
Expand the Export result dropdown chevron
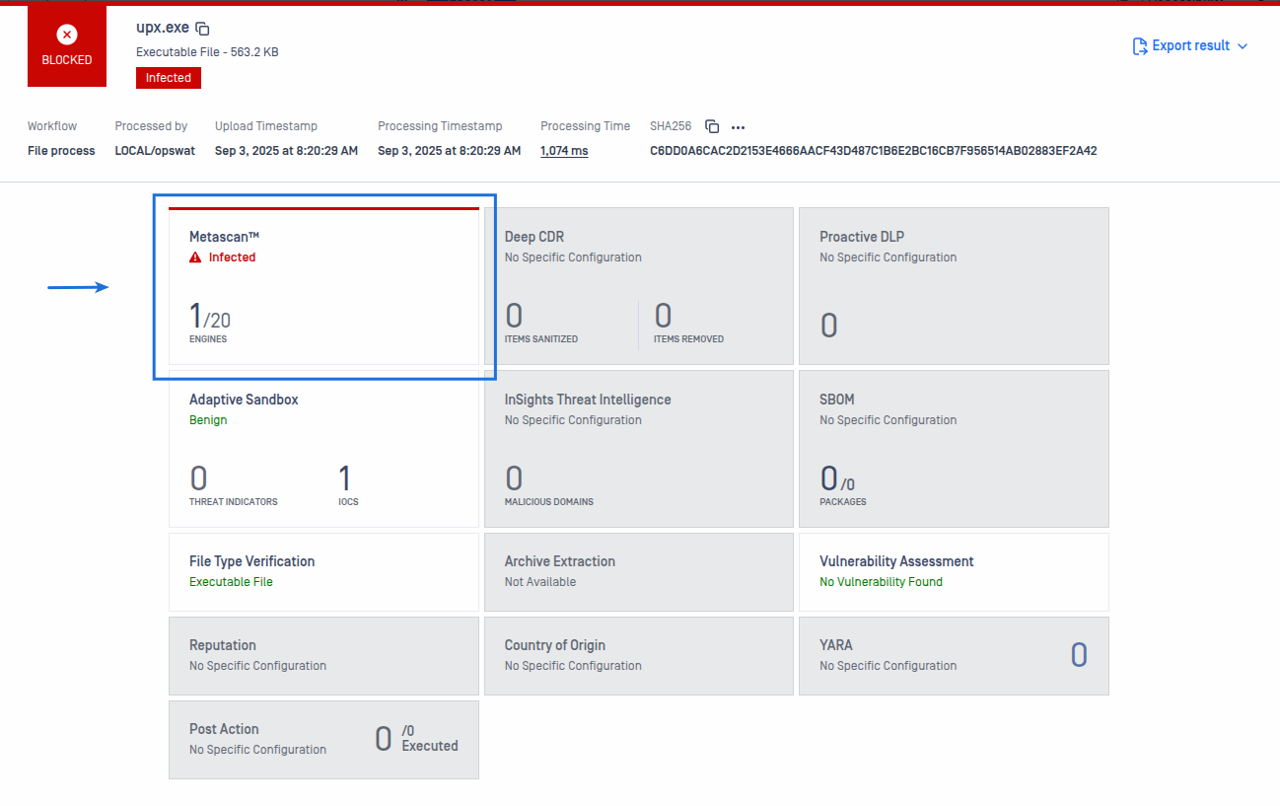(x=1243, y=46)
